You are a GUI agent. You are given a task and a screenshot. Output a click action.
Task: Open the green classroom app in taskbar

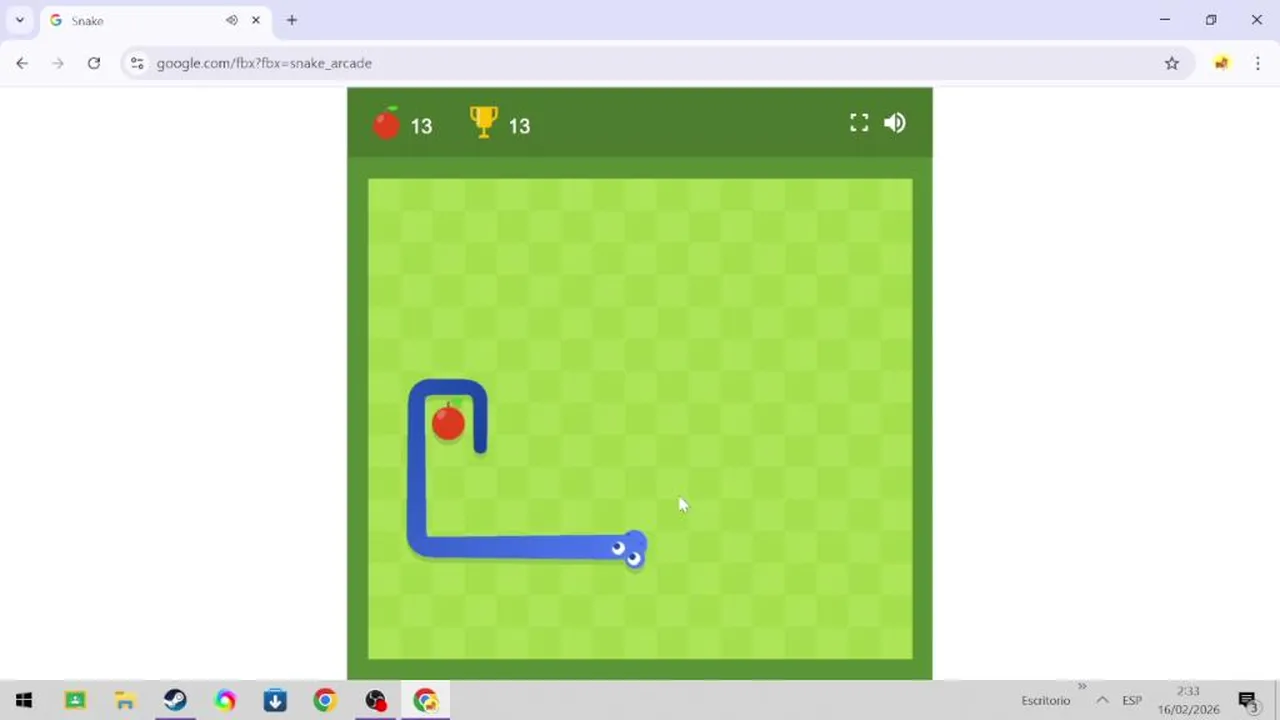coord(75,700)
